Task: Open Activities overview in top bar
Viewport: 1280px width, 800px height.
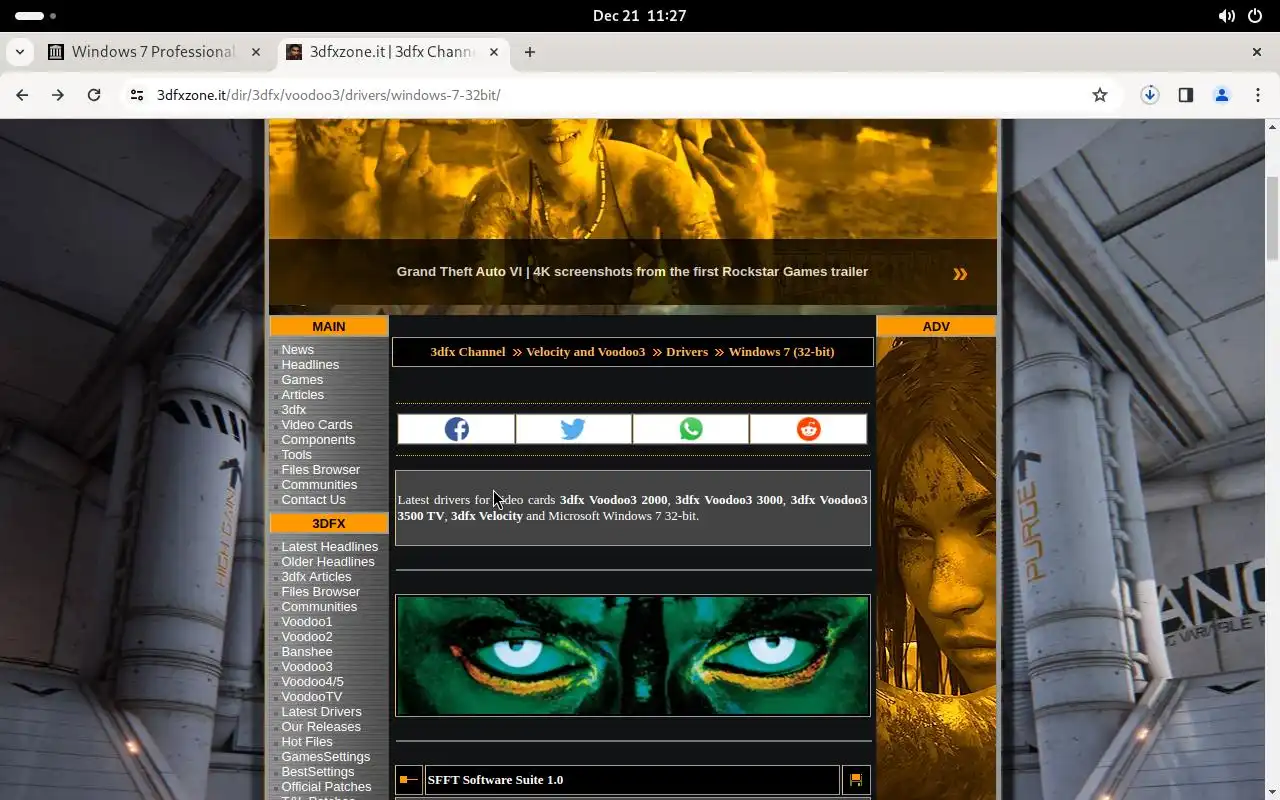Action: tap(35, 16)
